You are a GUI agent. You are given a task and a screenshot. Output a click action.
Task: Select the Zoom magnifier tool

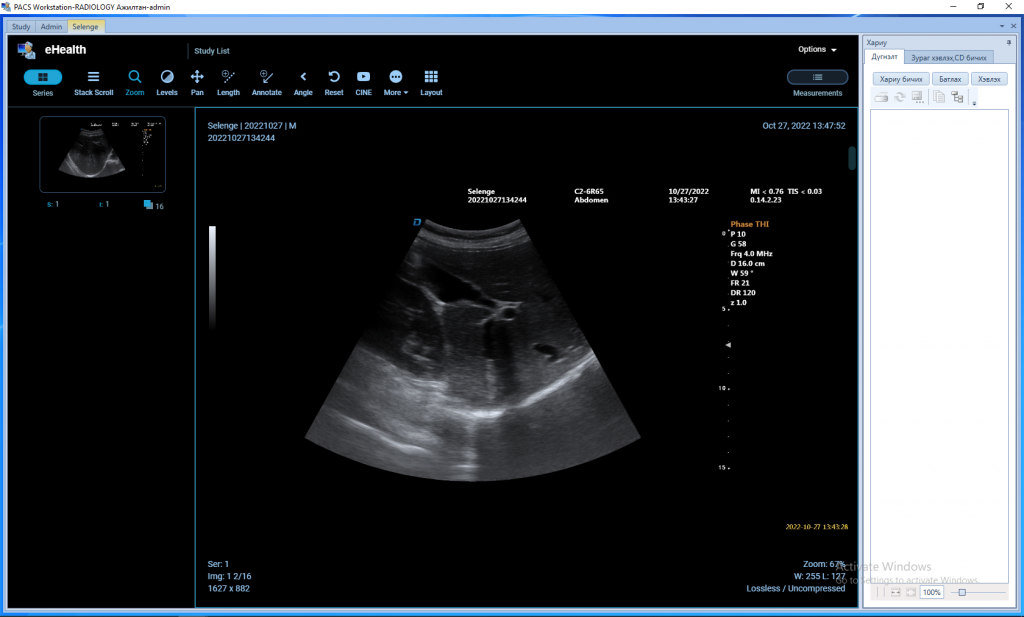click(x=135, y=83)
